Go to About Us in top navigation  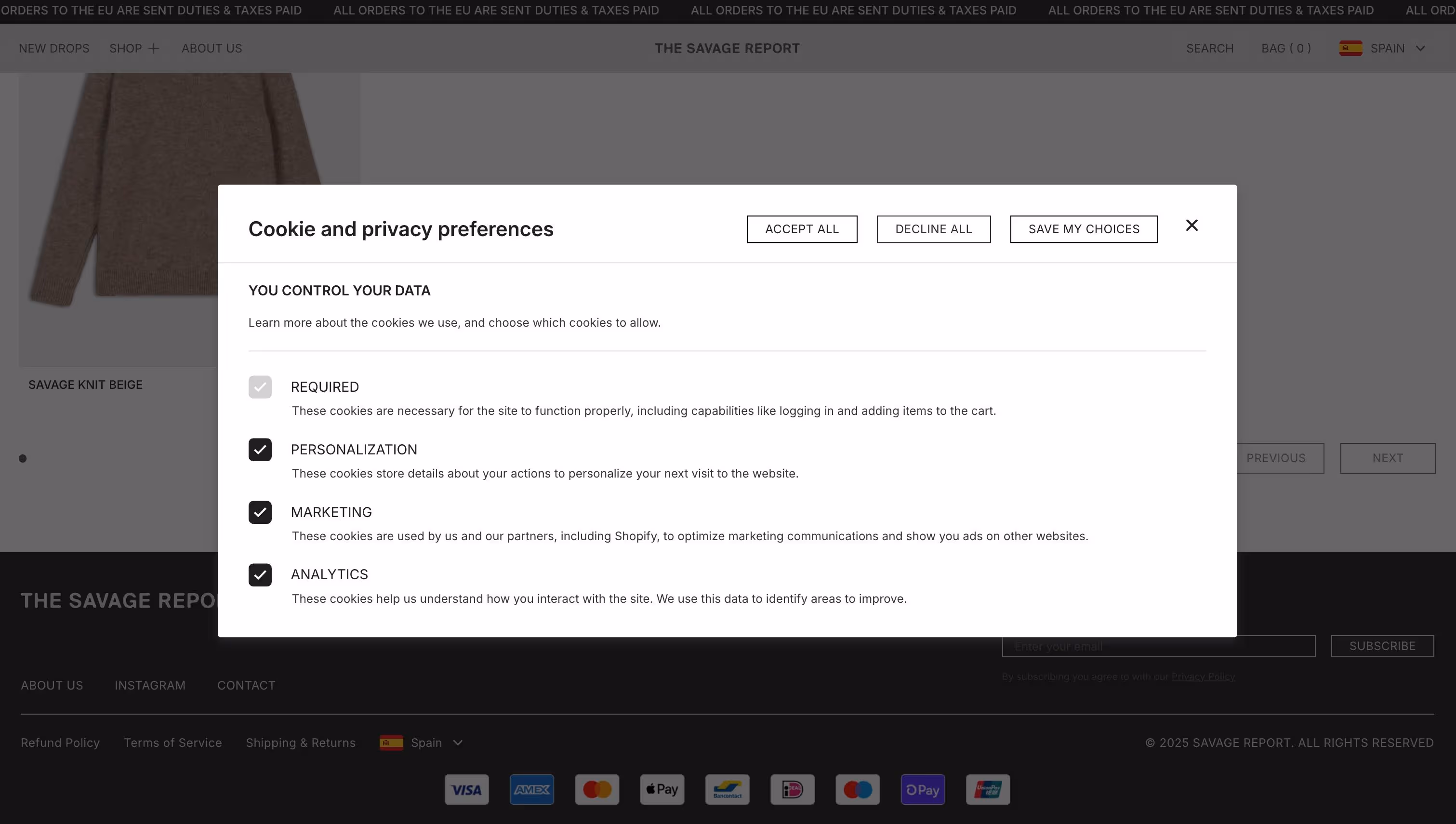click(212, 48)
